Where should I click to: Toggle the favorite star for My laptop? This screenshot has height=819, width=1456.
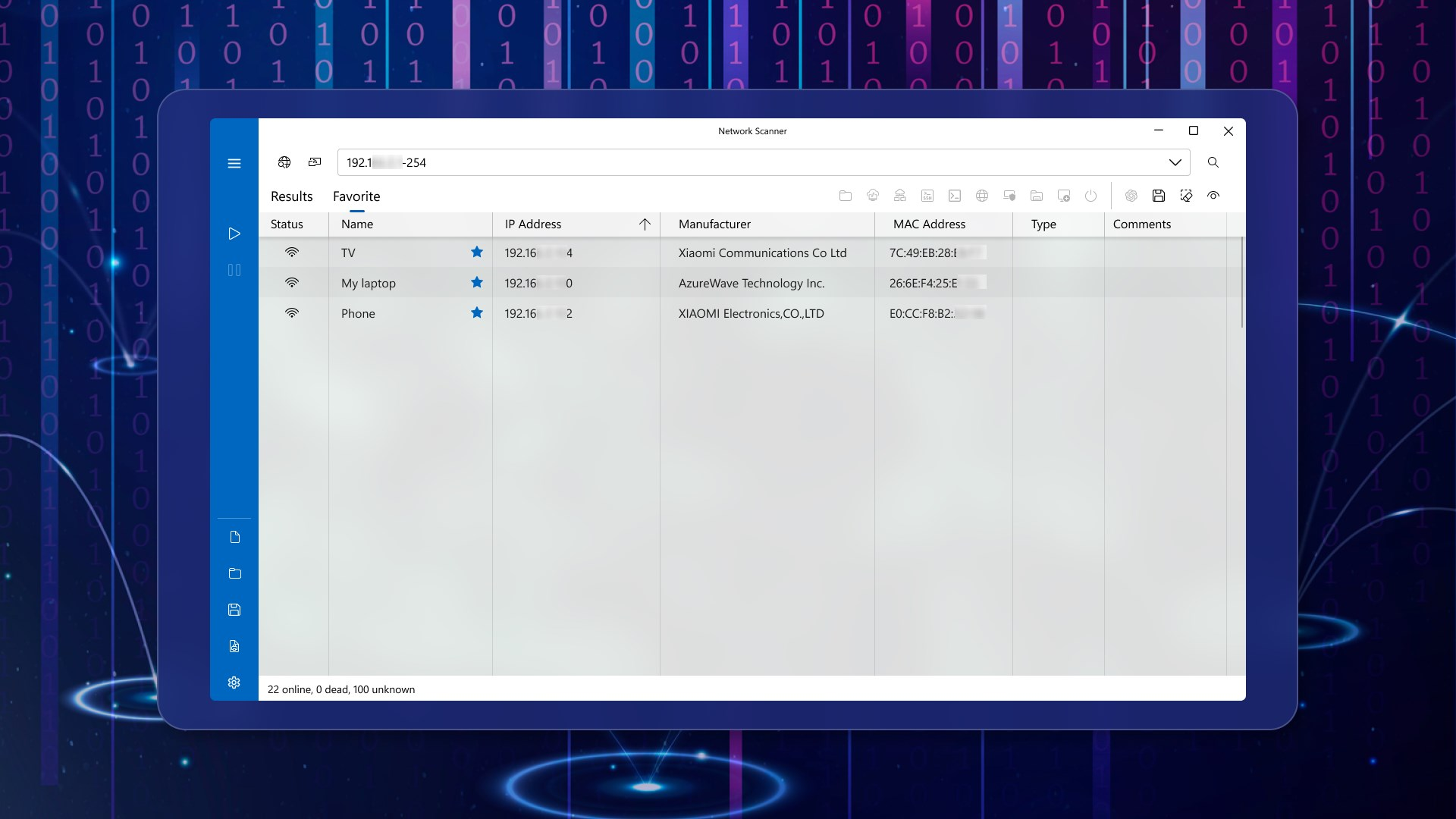(x=477, y=282)
